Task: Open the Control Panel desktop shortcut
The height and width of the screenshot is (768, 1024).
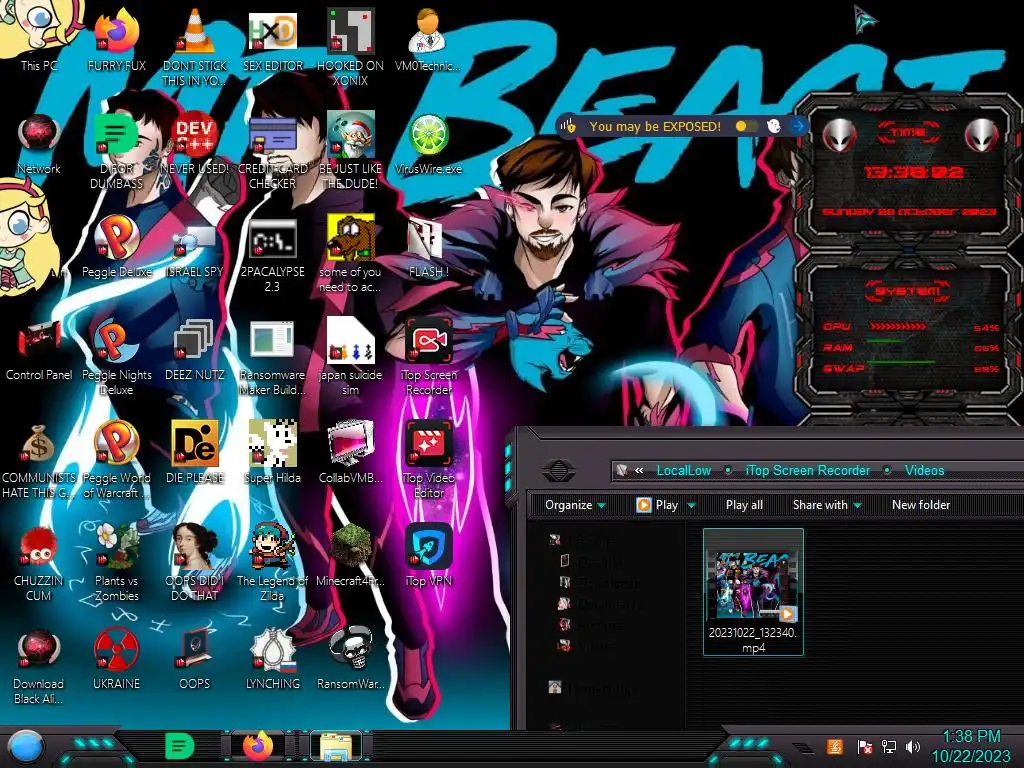Action: pyautogui.click(x=39, y=349)
